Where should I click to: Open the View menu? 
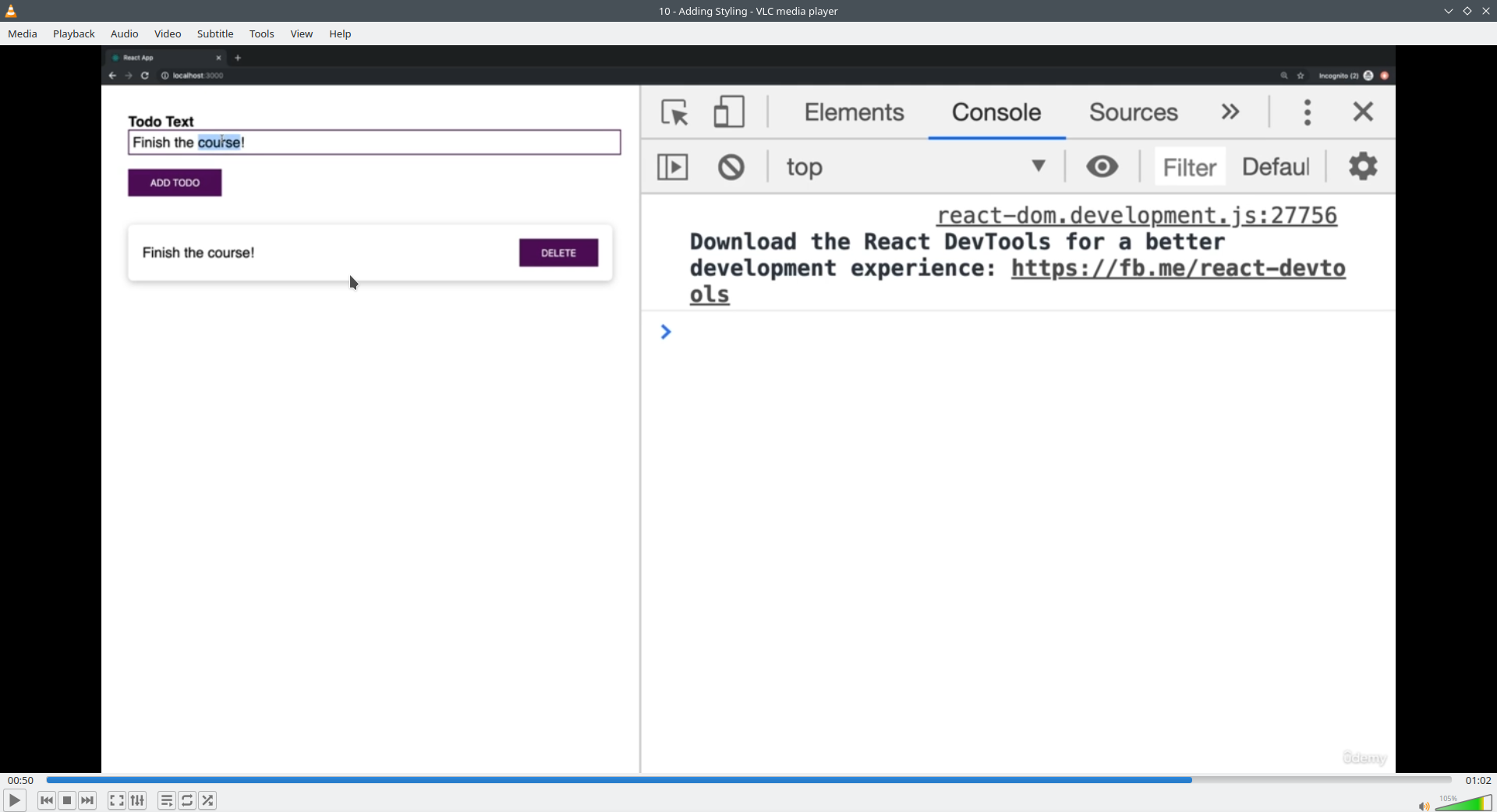(x=302, y=34)
